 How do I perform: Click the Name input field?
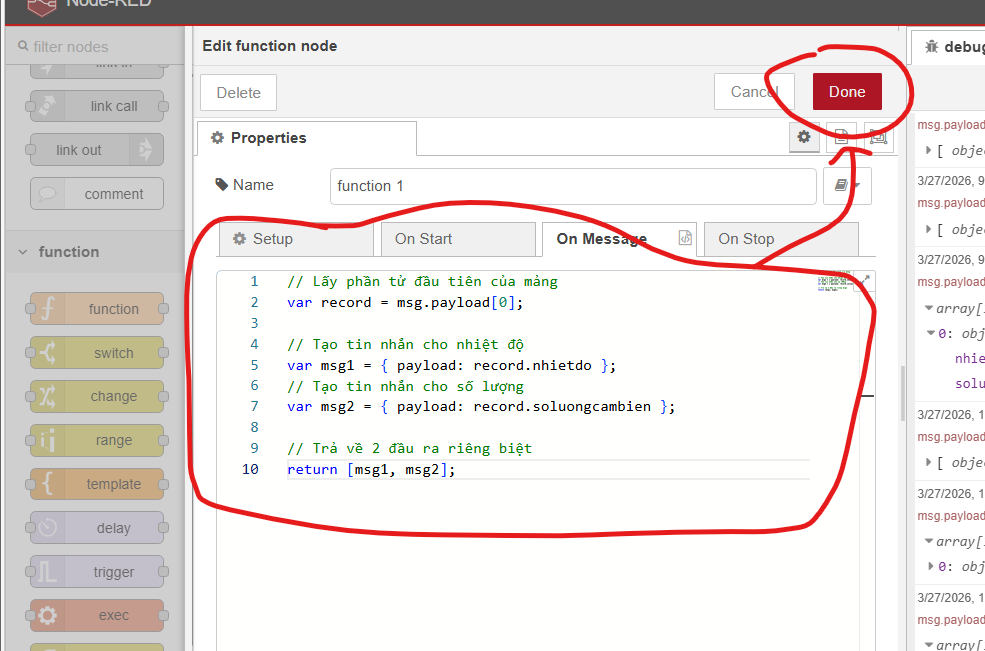click(x=572, y=186)
